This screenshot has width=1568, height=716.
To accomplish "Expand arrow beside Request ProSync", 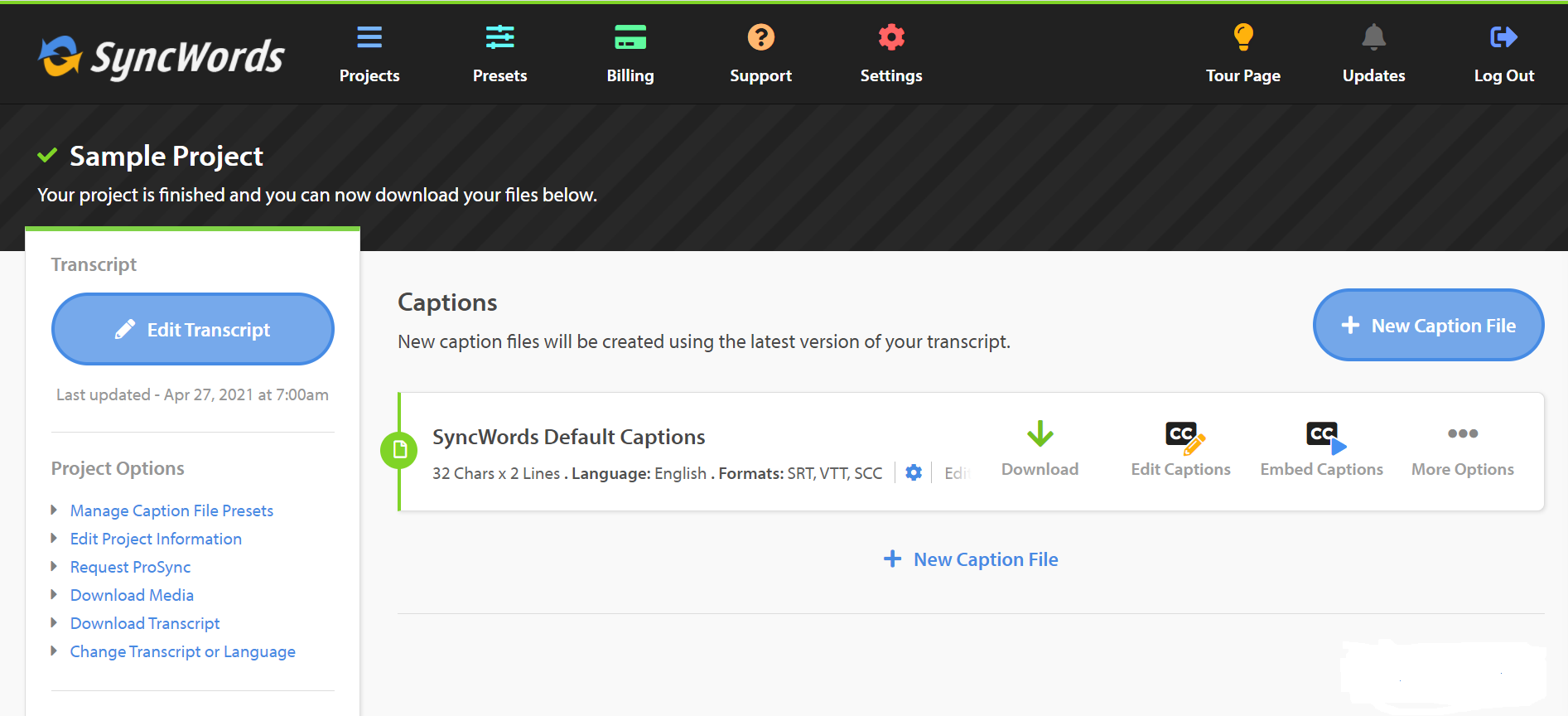I will tap(54, 566).
